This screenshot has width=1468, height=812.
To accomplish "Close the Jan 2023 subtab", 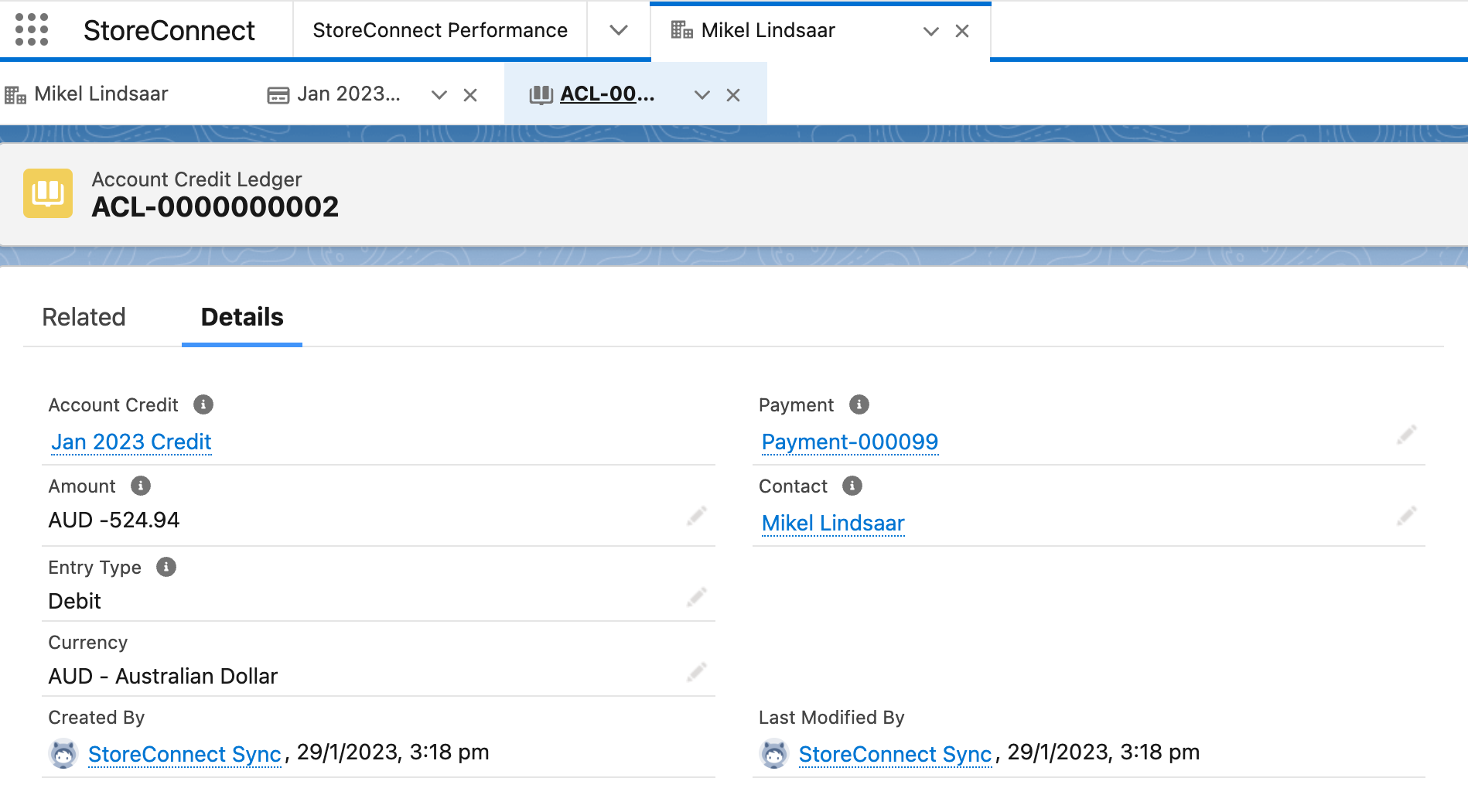I will pos(470,94).
